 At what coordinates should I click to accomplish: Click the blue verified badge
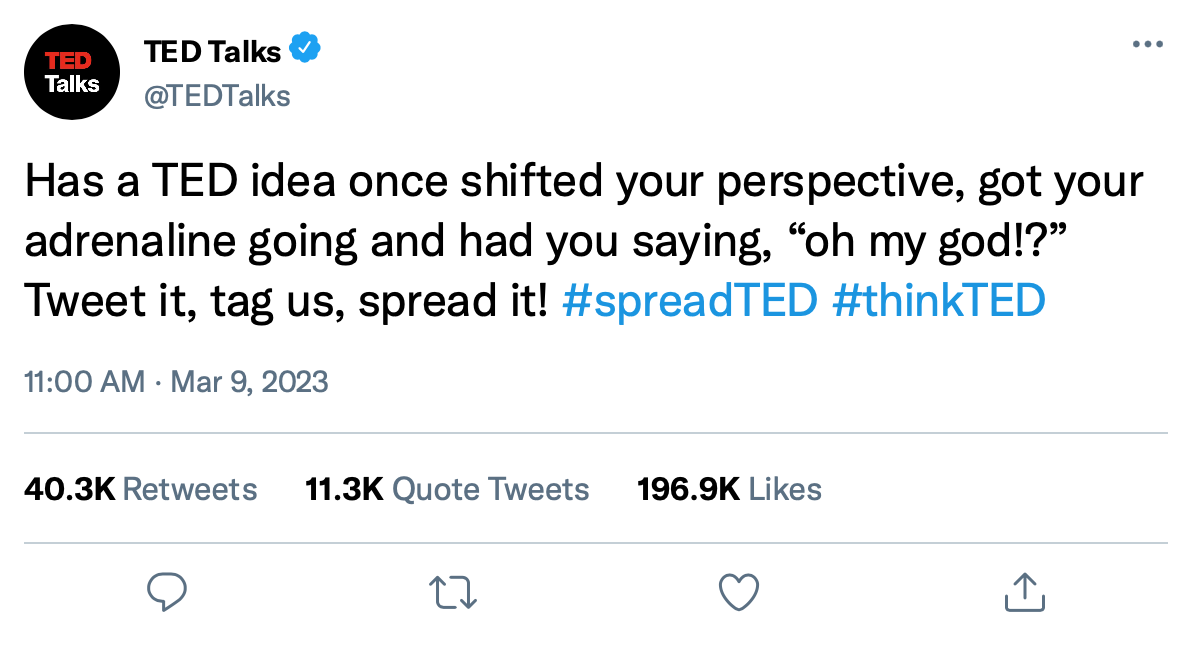[304, 47]
